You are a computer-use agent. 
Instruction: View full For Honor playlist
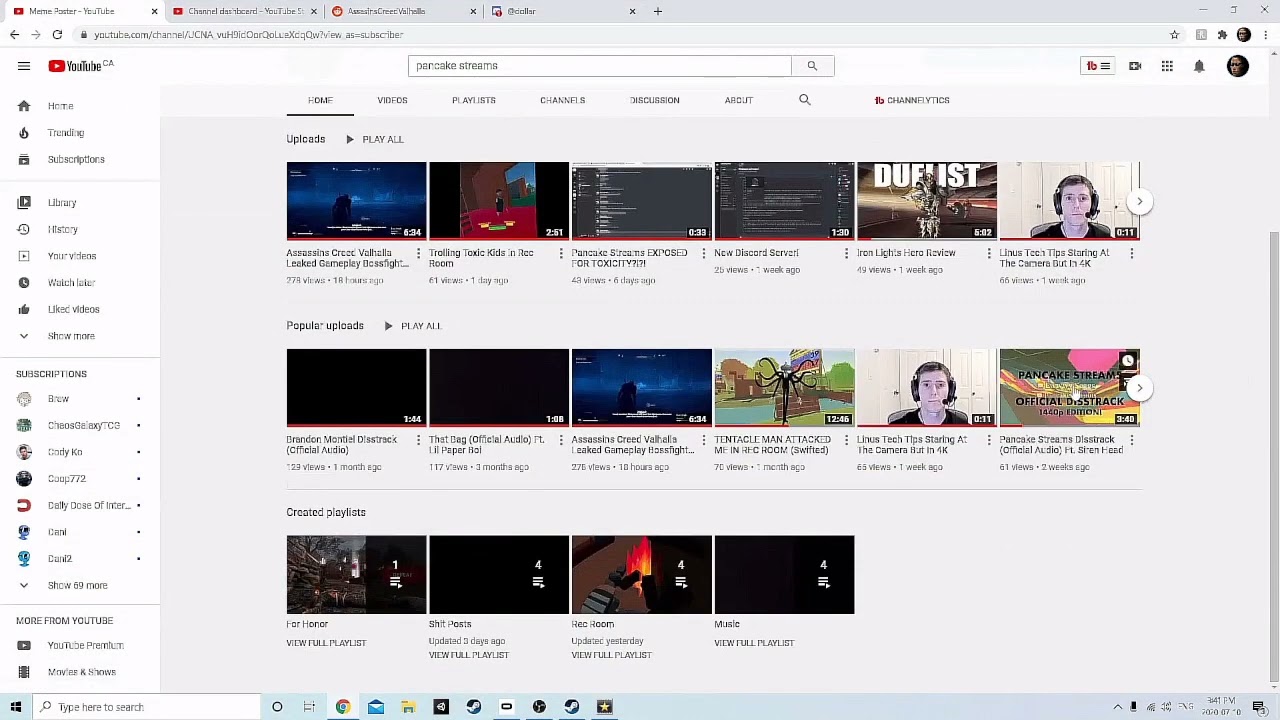point(326,643)
